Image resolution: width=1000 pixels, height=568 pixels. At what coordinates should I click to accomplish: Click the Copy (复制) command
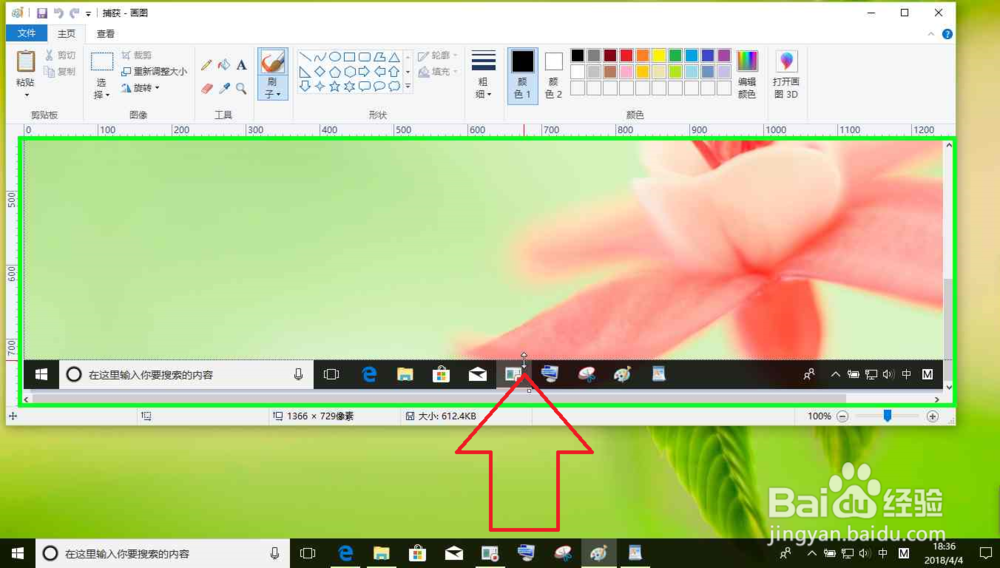60,71
